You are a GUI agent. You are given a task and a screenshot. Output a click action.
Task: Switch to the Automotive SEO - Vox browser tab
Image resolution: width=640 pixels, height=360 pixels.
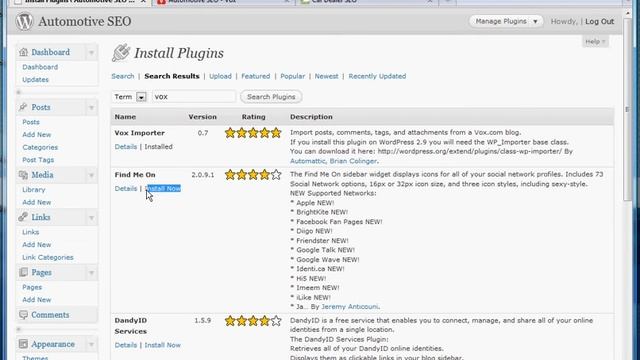(224, 2)
